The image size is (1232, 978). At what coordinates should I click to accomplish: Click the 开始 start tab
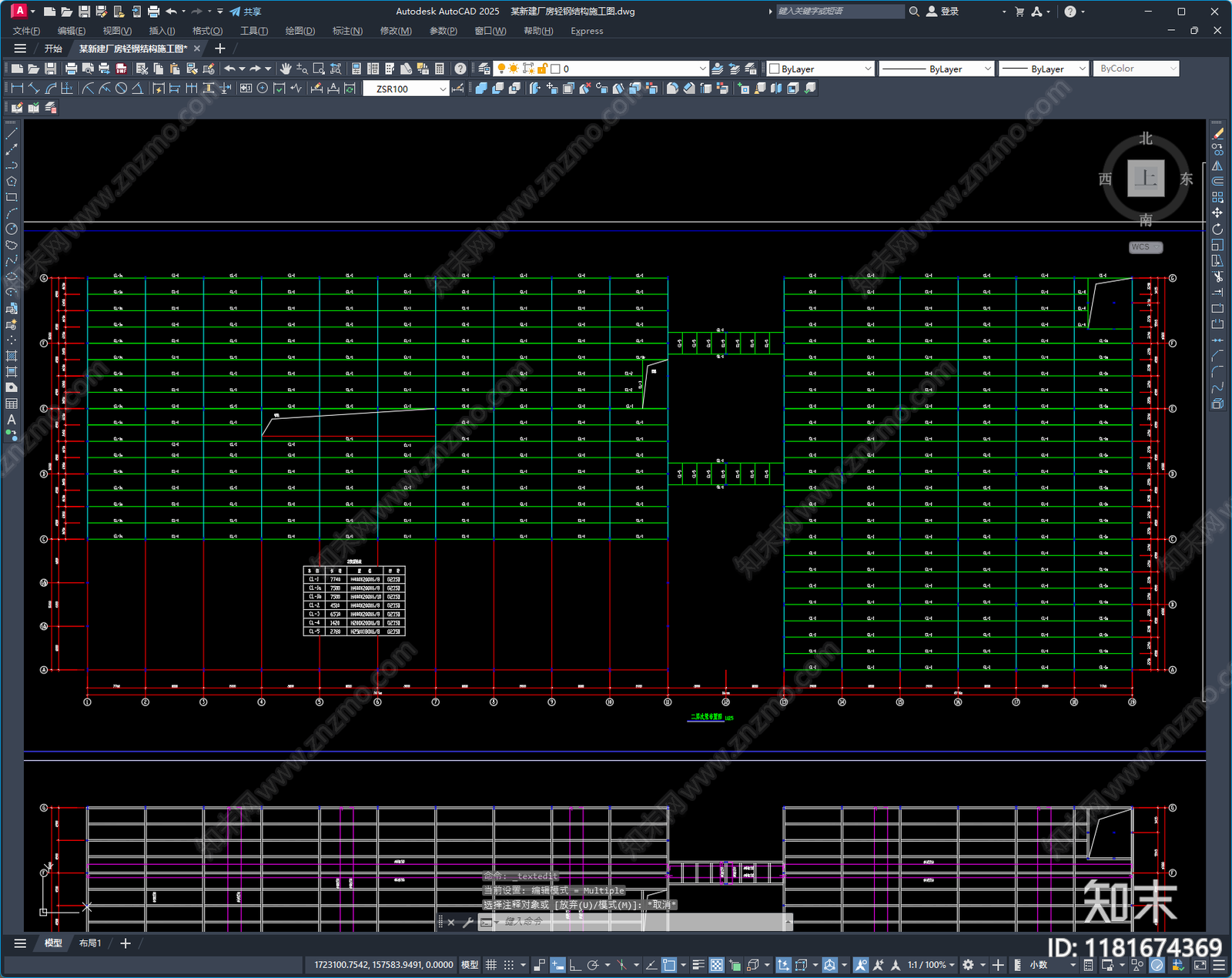(53, 49)
